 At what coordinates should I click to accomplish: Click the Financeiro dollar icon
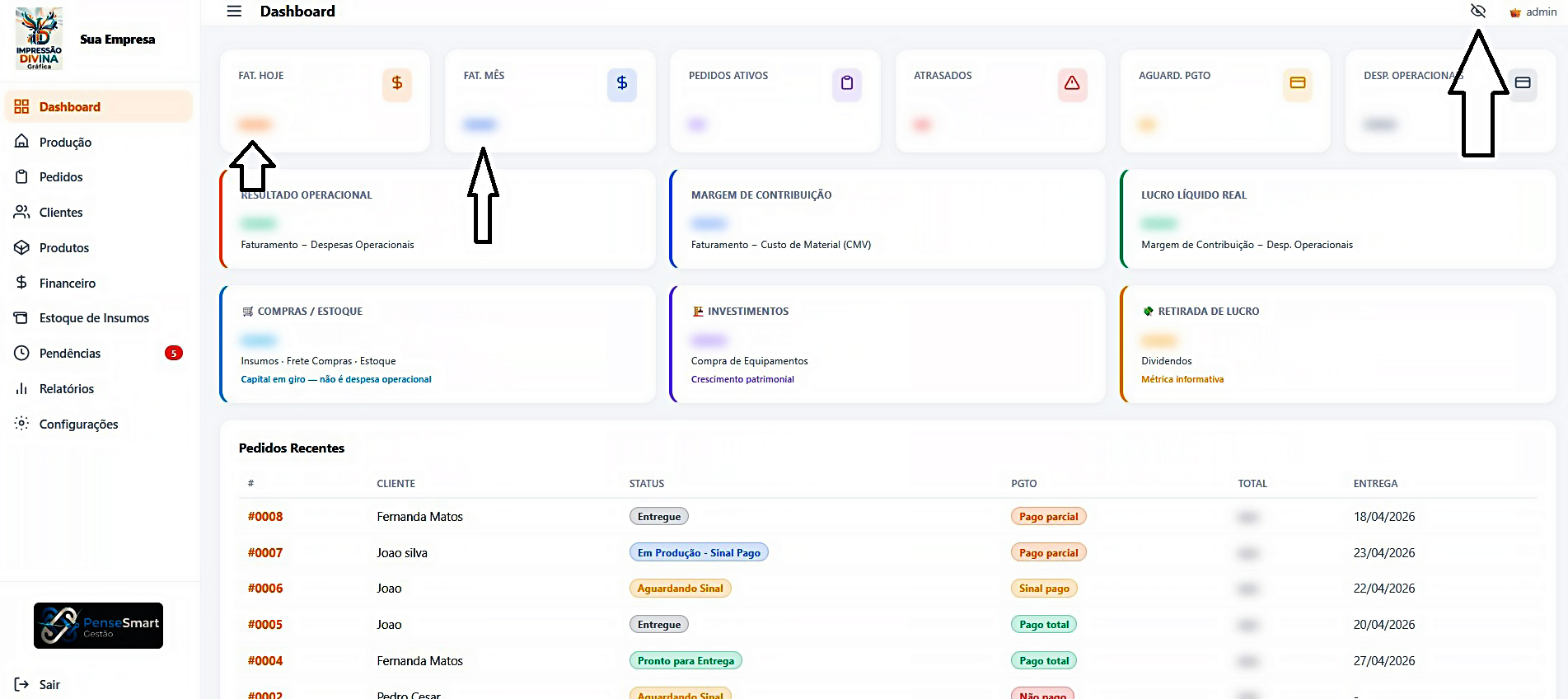(21, 282)
